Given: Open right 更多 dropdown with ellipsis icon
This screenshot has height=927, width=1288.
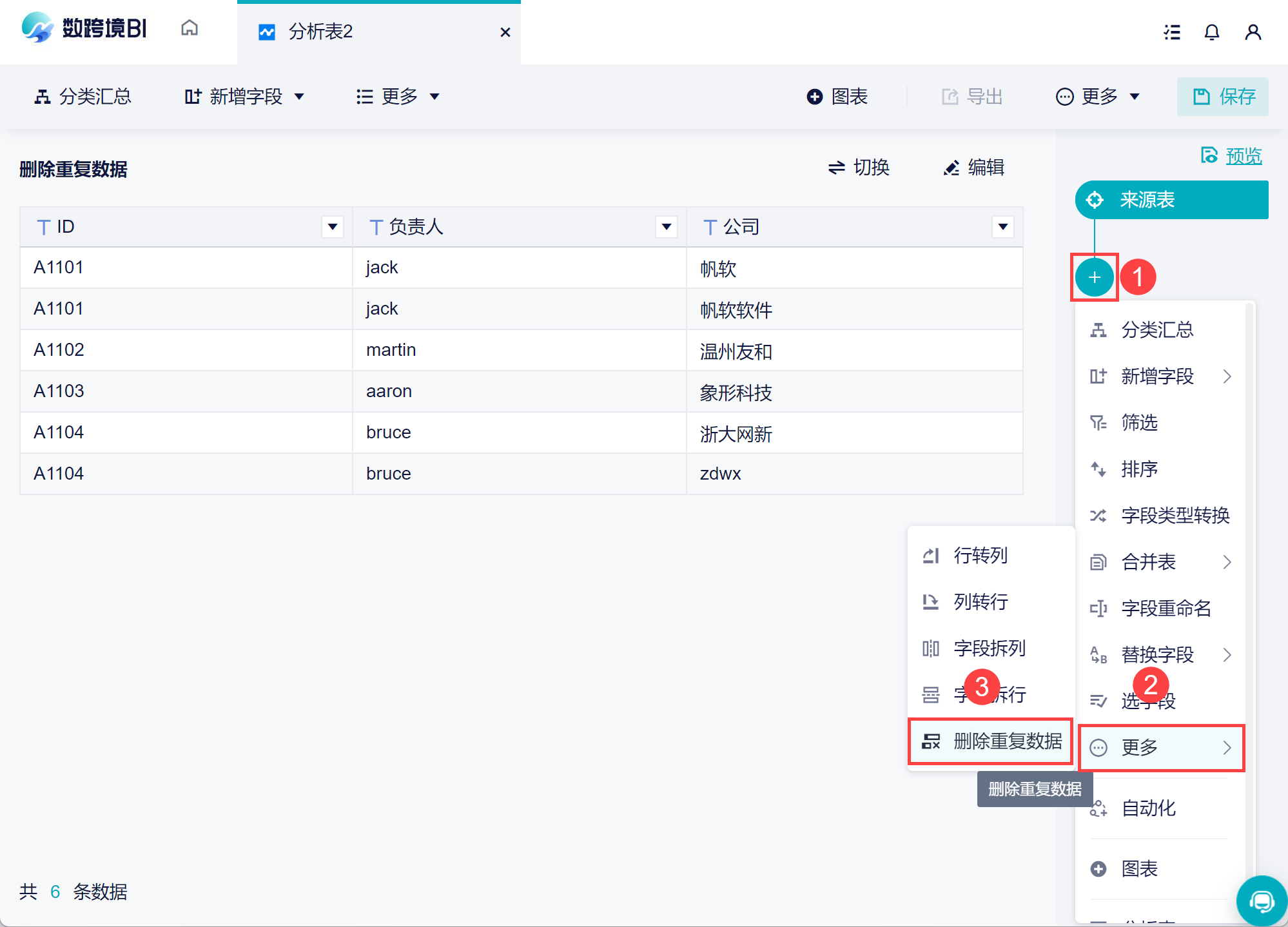Looking at the screenshot, I should tap(1097, 97).
